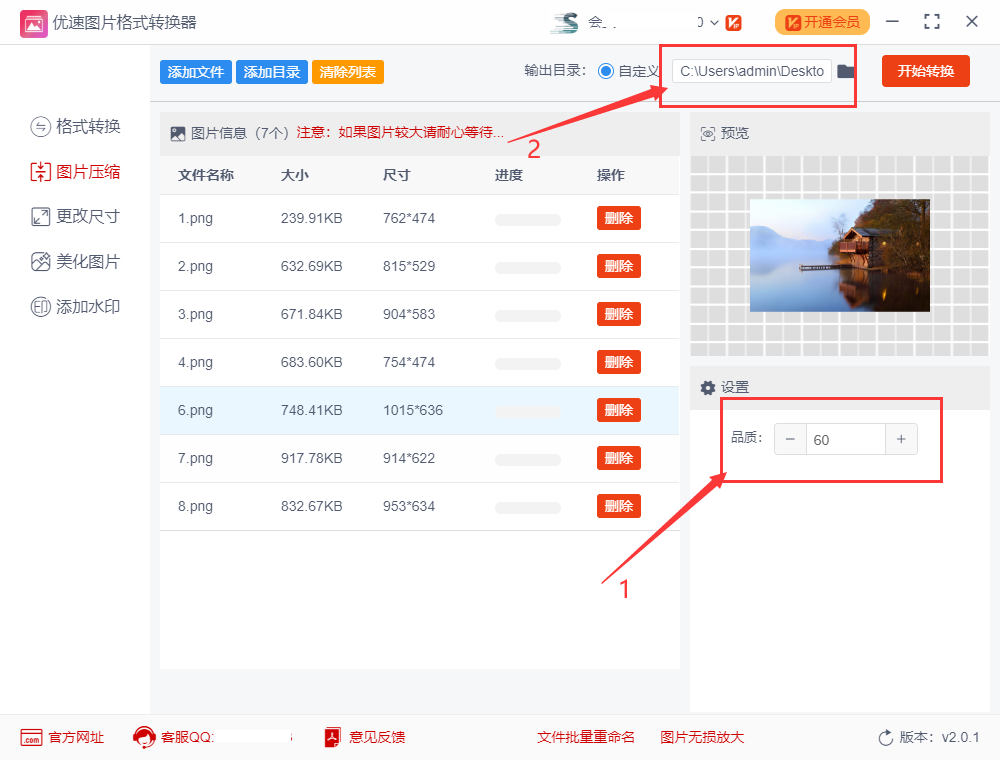Click the preview thumbnail of the lake image

[x=840, y=255]
